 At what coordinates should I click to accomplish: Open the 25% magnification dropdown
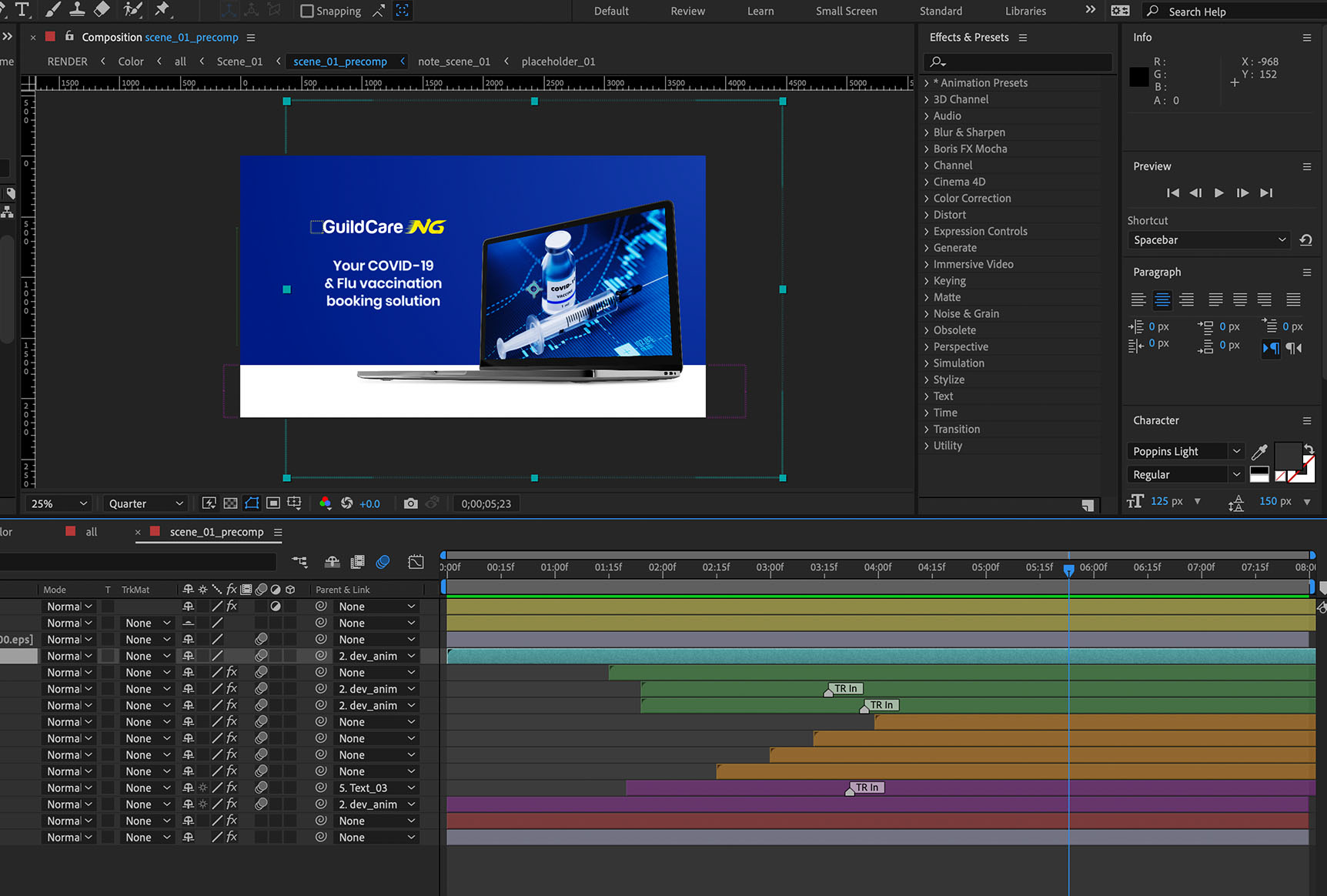[x=58, y=503]
